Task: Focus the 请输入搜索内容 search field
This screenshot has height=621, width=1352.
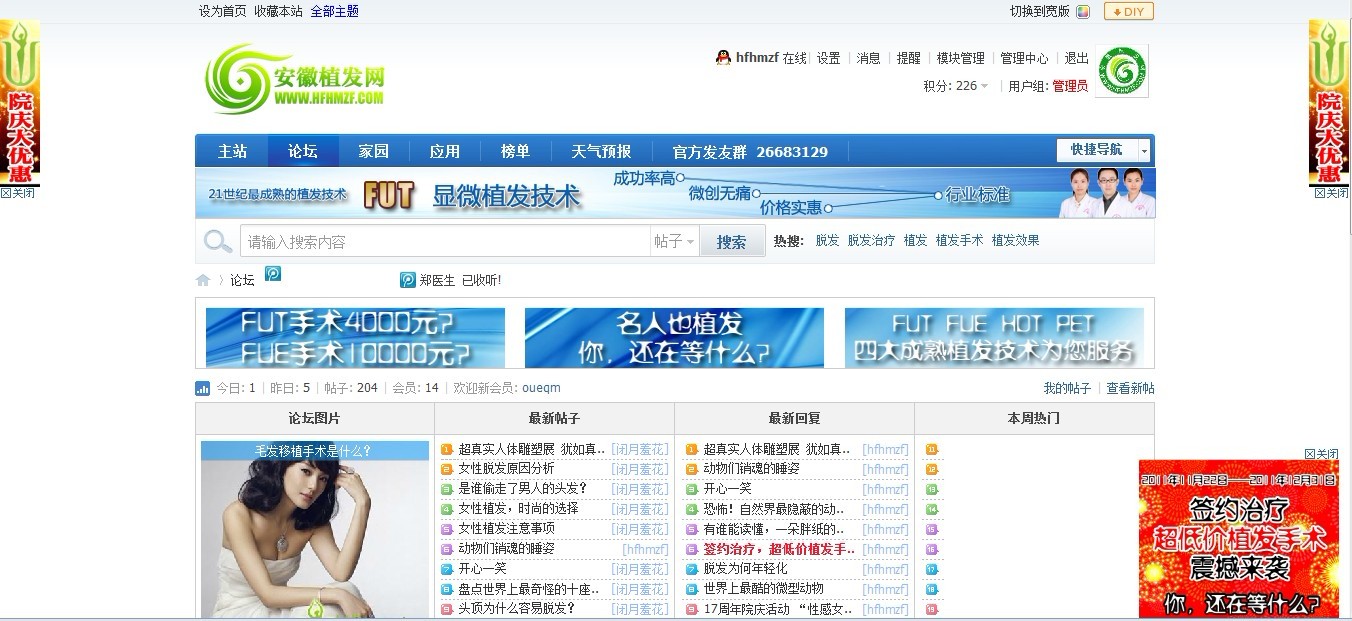Action: tap(445, 242)
